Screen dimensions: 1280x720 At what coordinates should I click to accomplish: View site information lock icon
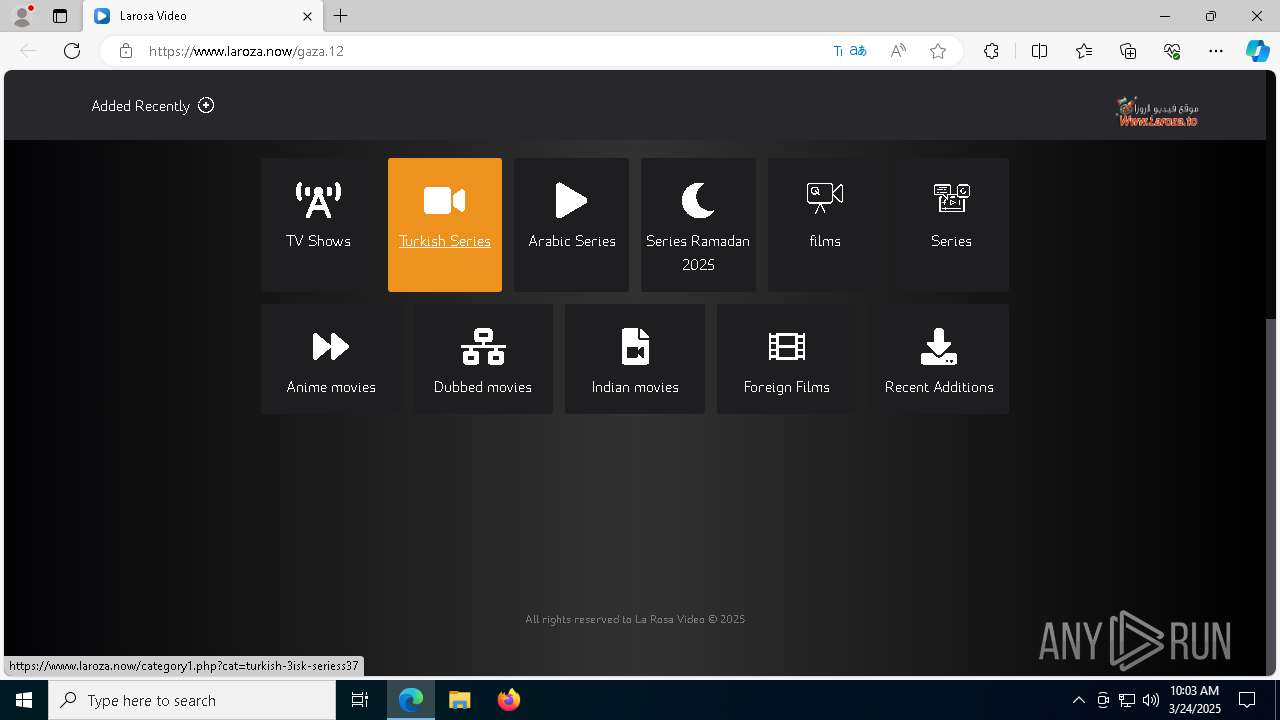(126, 51)
